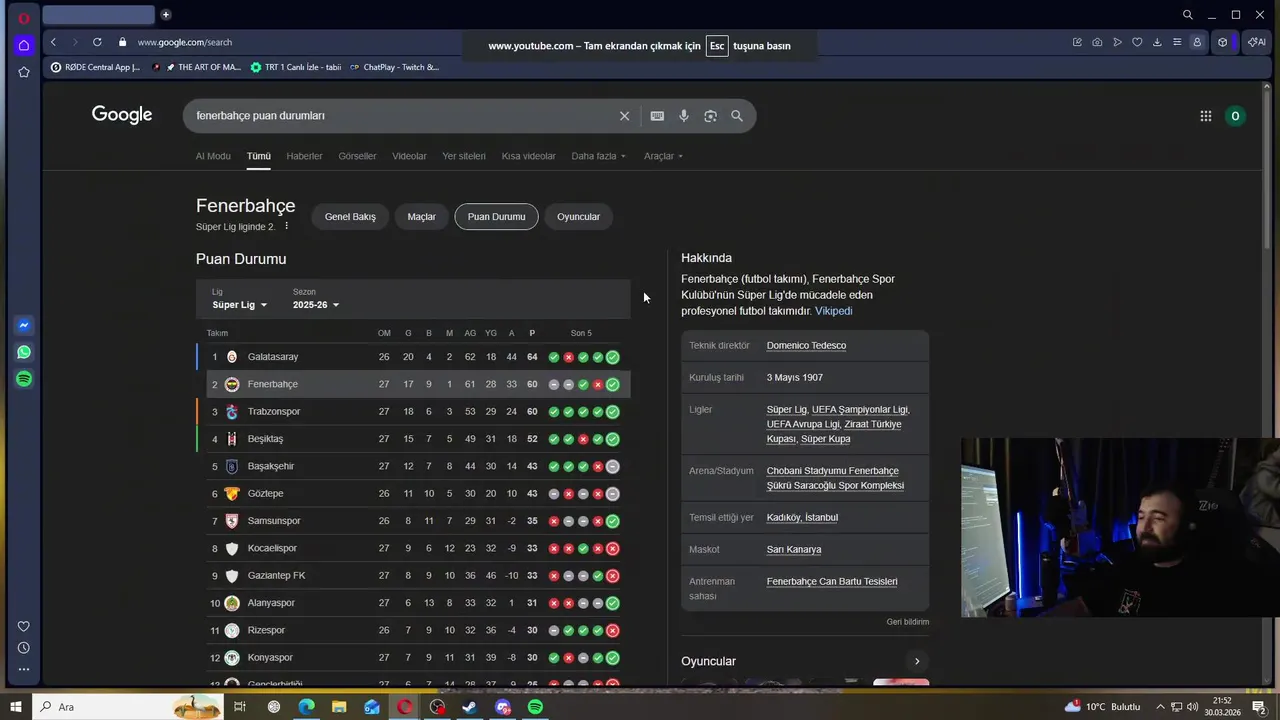
Task: Select the Beşiktaş row in the standings
Action: pyautogui.click(x=413, y=439)
